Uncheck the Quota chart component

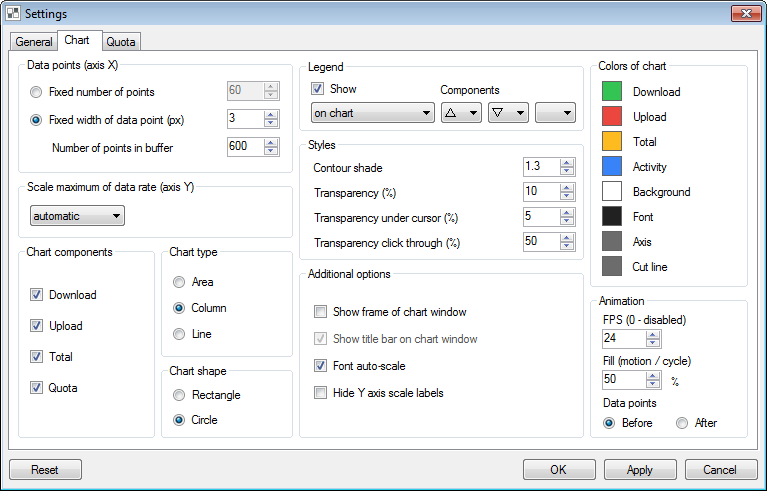37,388
